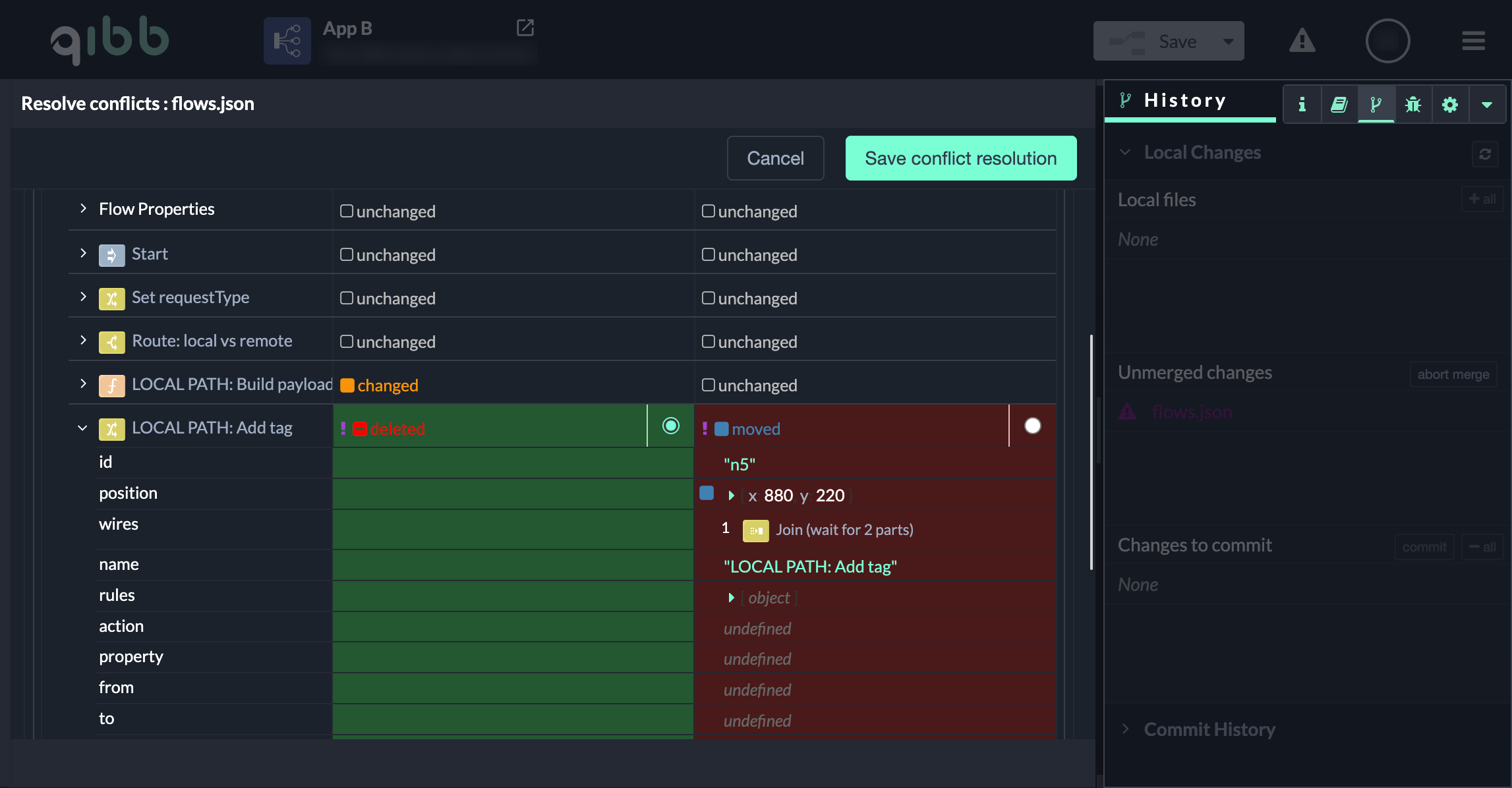This screenshot has height=788, width=1512.
Task: Expand the Start node row
Action: coord(83,254)
